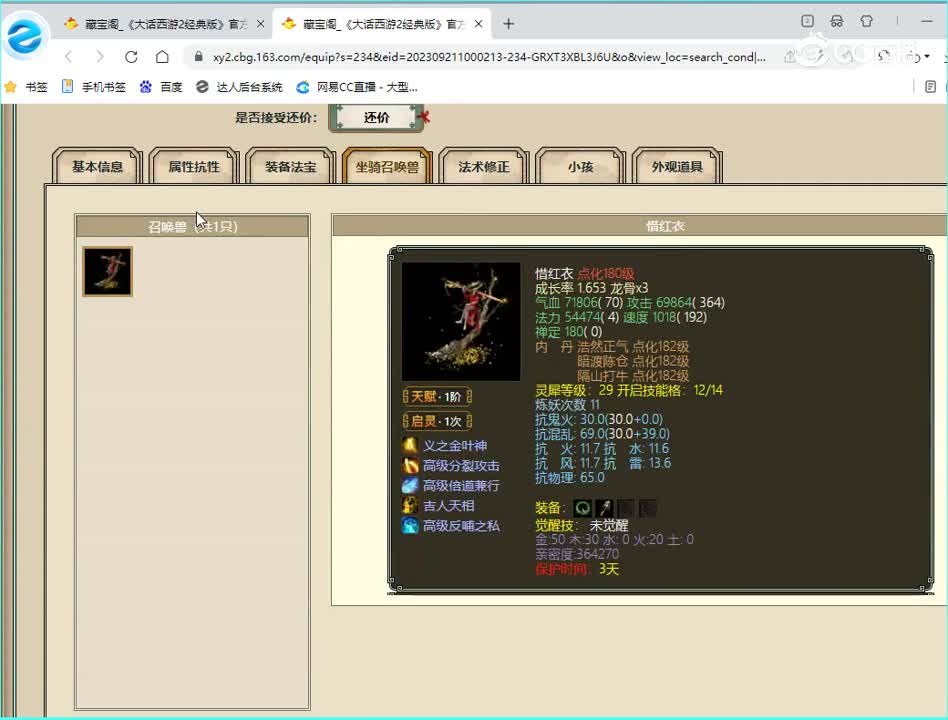Image resolution: width=948 pixels, height=720 pixels.
Task: Open the 手机书签 bookmark
Action: click(94, 87)
